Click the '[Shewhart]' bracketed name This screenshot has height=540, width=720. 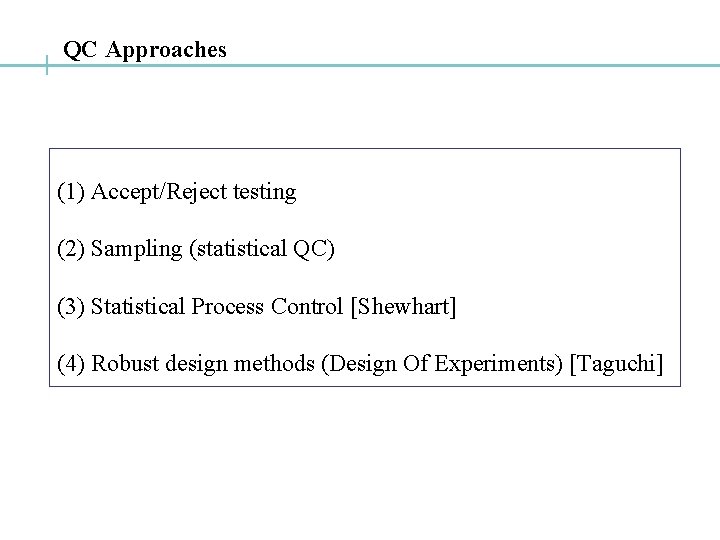404,307
